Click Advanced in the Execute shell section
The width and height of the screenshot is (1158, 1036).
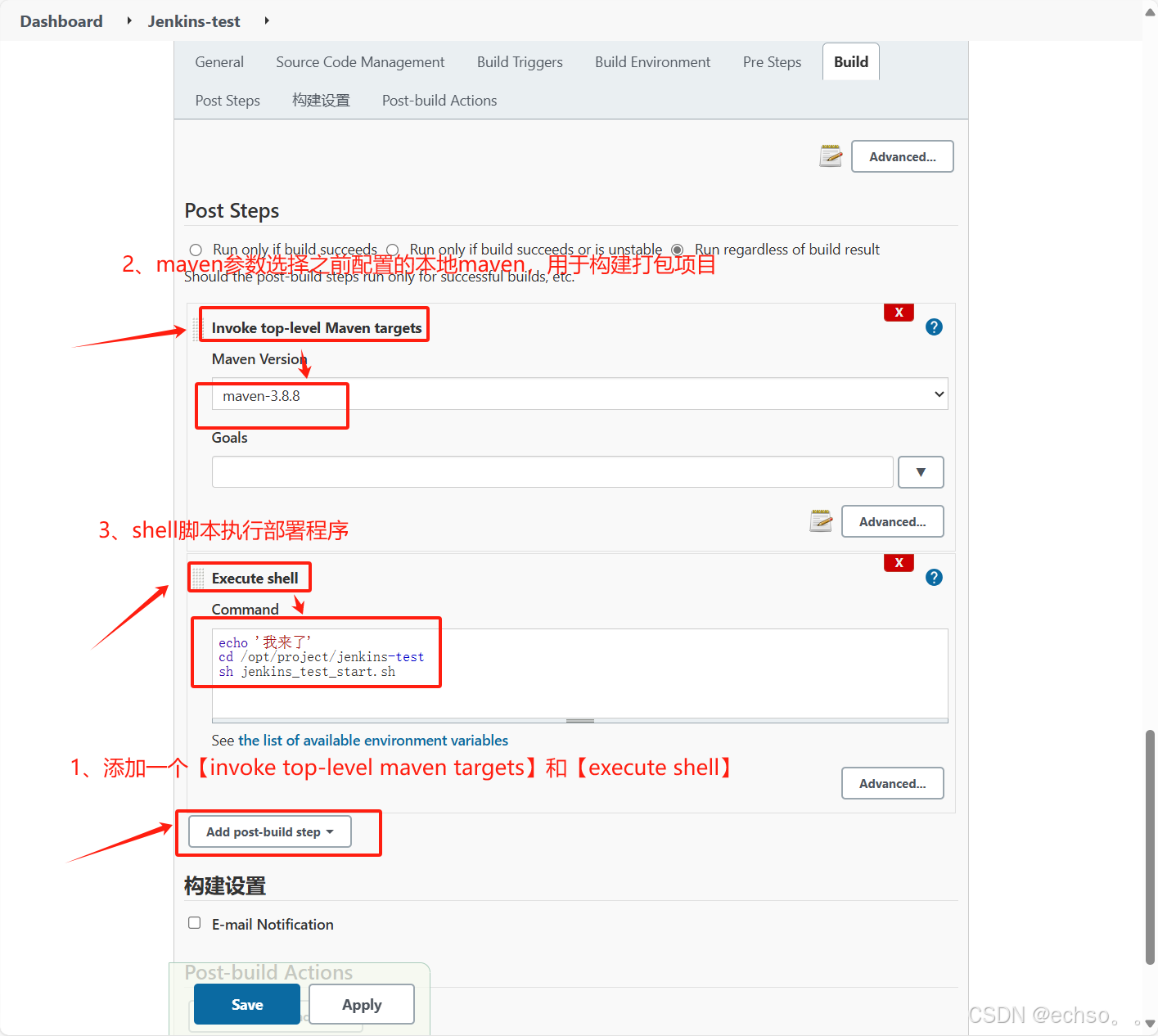point(893,783)
